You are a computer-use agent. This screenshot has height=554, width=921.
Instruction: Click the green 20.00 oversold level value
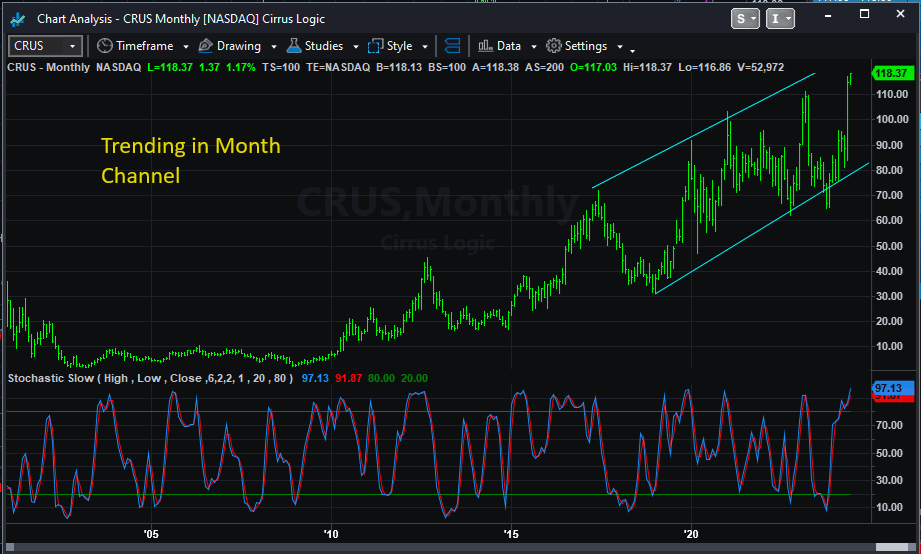point(414,378)
